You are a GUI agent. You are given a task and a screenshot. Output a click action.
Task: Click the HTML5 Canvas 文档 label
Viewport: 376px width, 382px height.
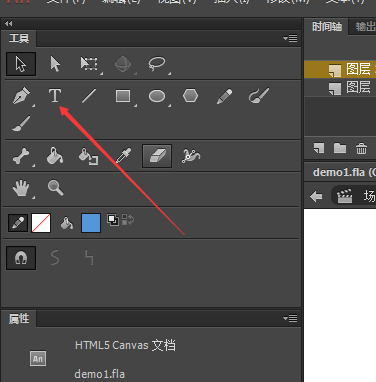pyautogui.click(x=125, y=345)
